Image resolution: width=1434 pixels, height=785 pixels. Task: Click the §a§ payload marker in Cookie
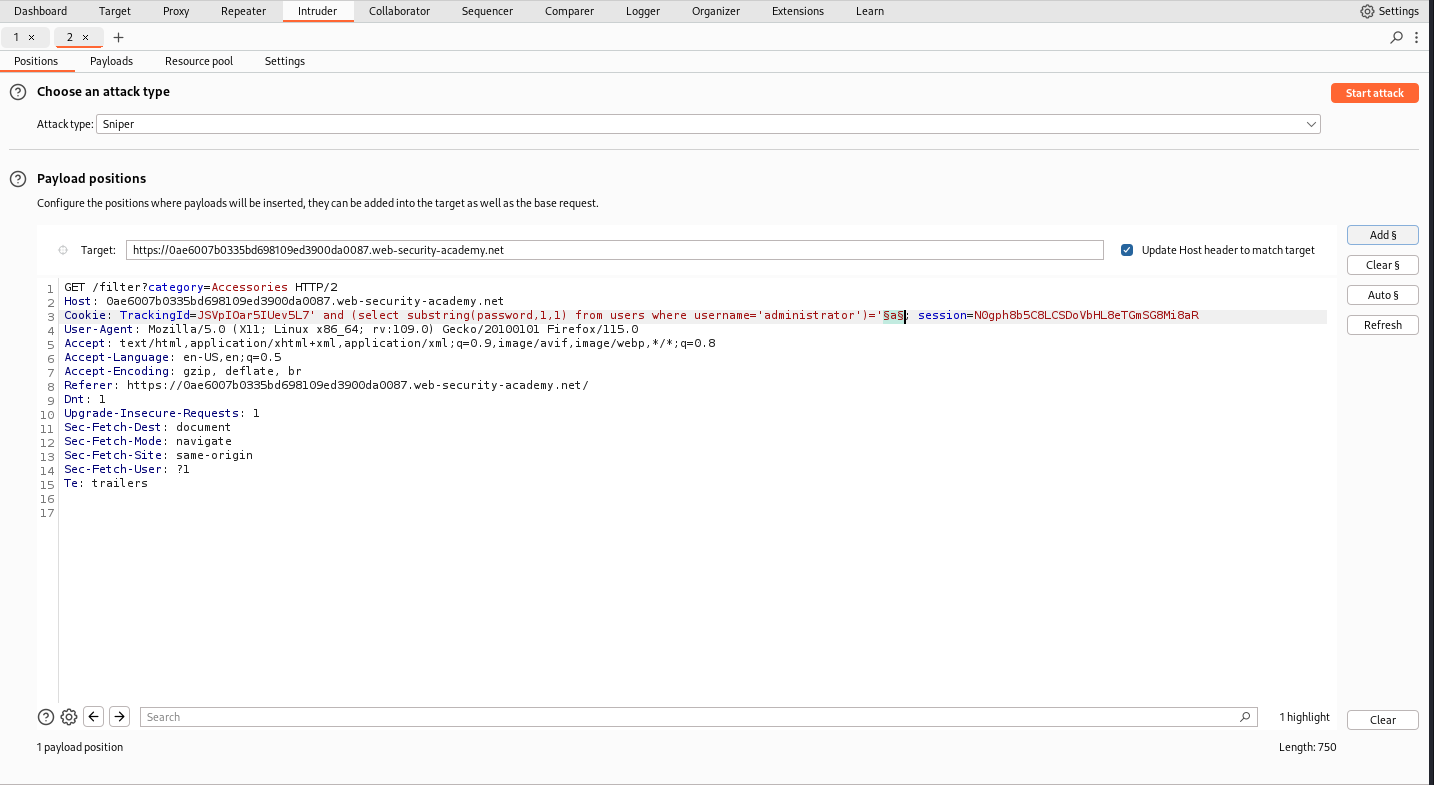click(894, 315)
